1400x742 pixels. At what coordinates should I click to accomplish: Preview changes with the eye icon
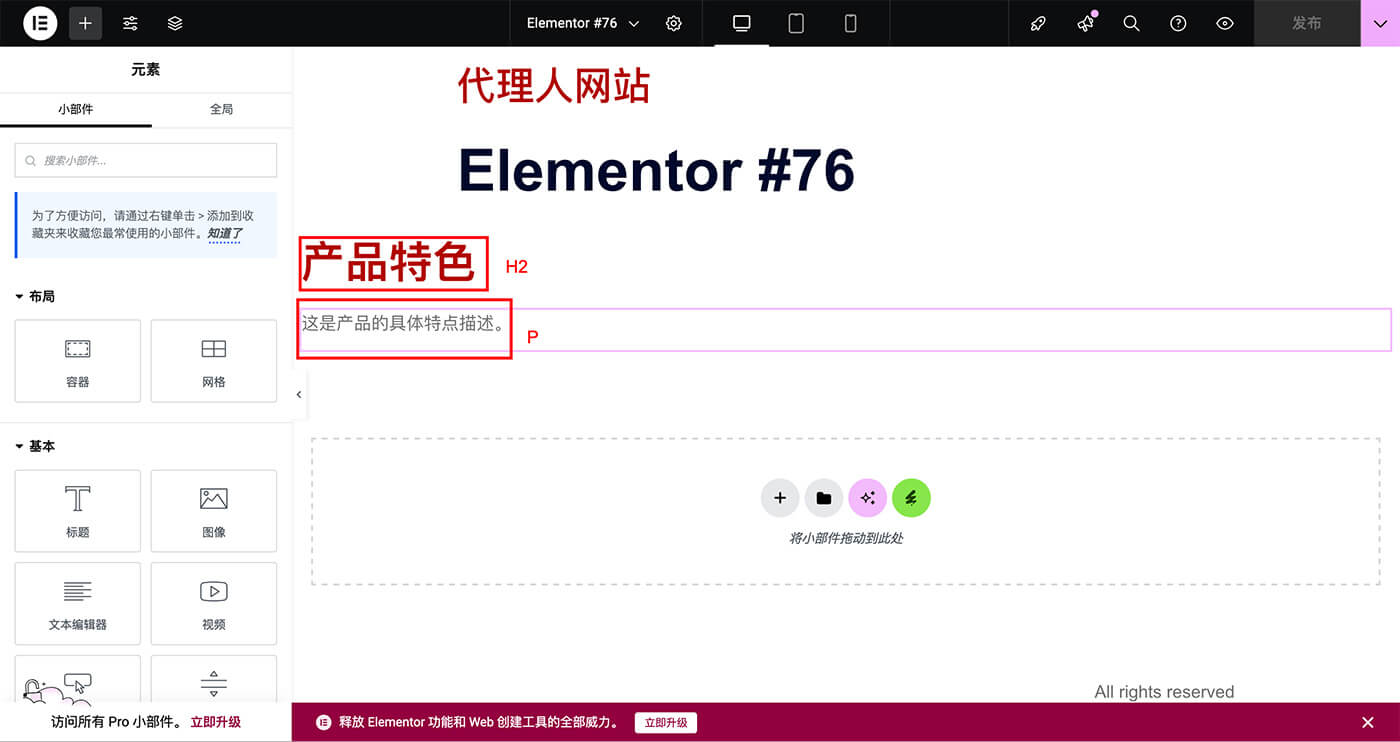(1225, 23)
